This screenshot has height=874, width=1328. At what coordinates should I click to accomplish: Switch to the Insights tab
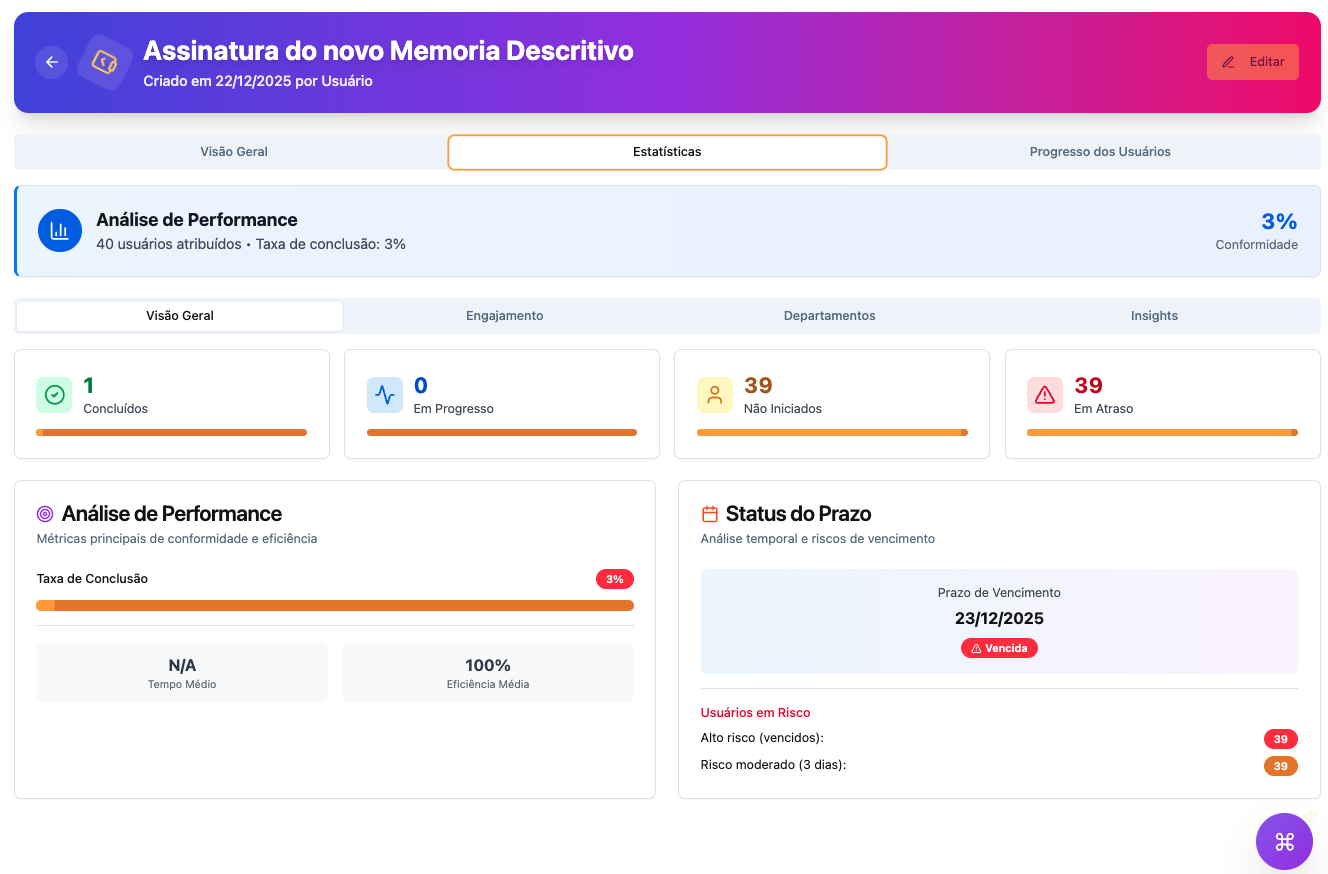(x=1154, y=316)
